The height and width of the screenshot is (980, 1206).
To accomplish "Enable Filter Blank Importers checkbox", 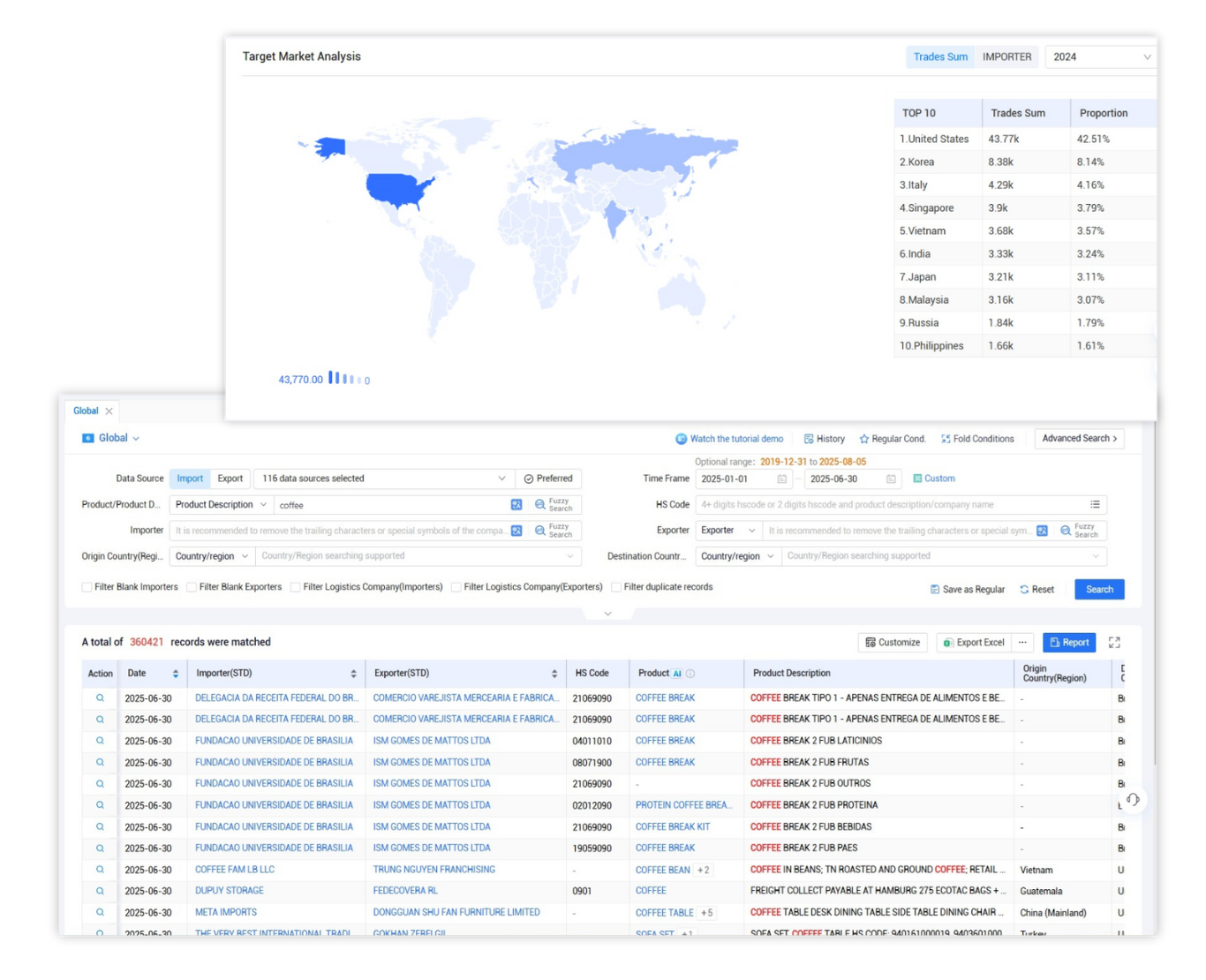I will (87, 587).
